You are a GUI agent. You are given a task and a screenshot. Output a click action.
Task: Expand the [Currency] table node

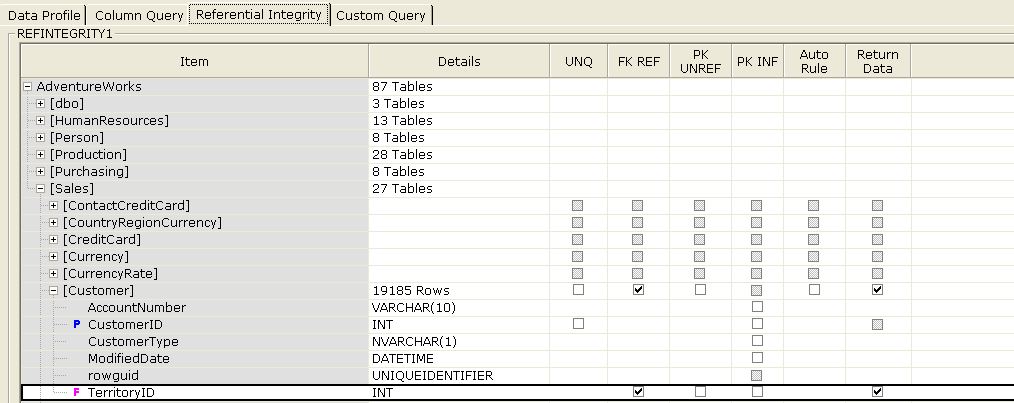(54, 256)
